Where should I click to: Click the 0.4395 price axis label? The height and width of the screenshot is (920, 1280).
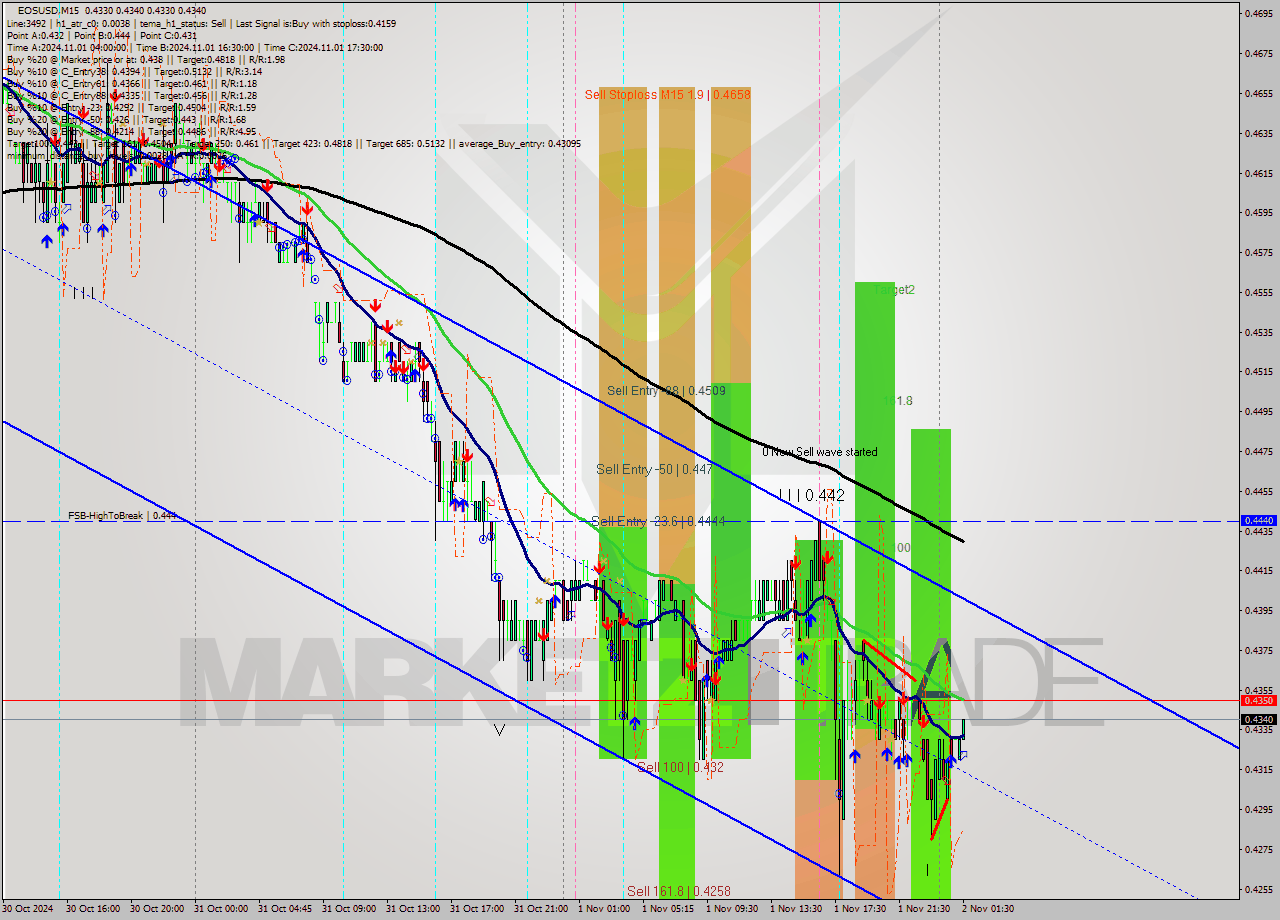coord(1257,610)
